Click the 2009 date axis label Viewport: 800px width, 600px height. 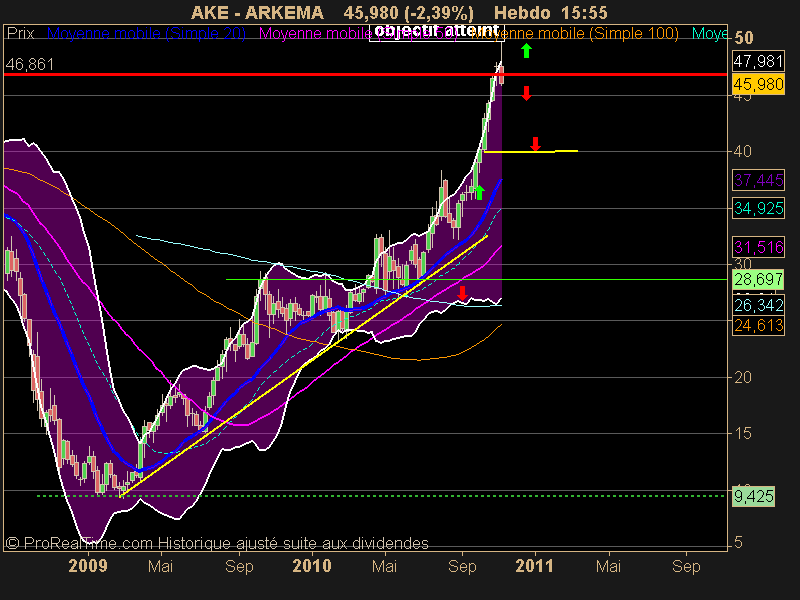click(88, 566)
